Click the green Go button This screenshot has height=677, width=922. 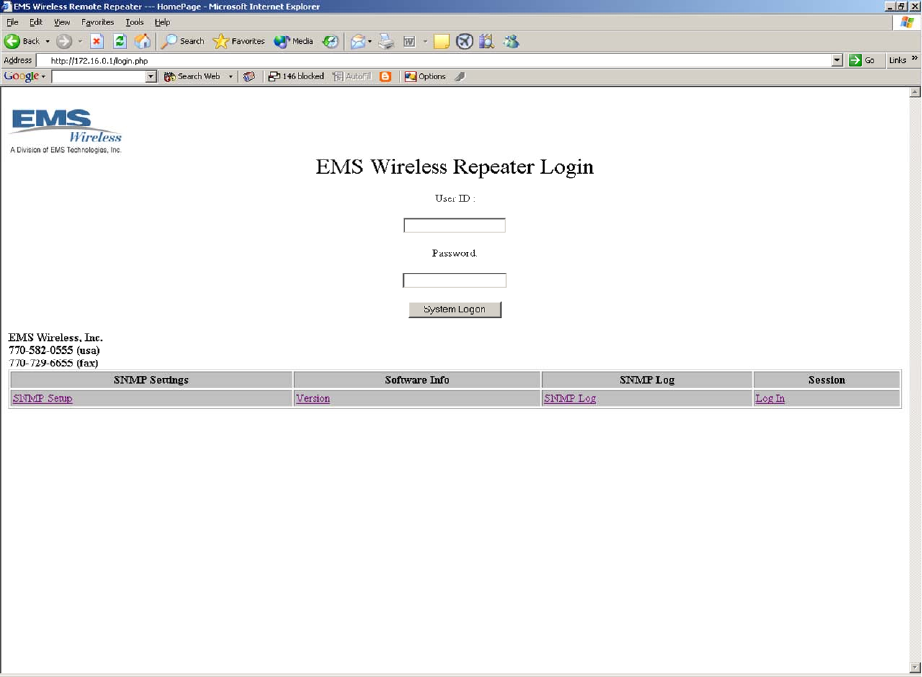(862, 60)
